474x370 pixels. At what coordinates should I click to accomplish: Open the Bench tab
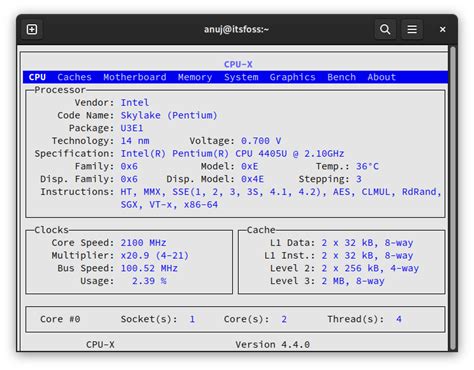[341, 77]
